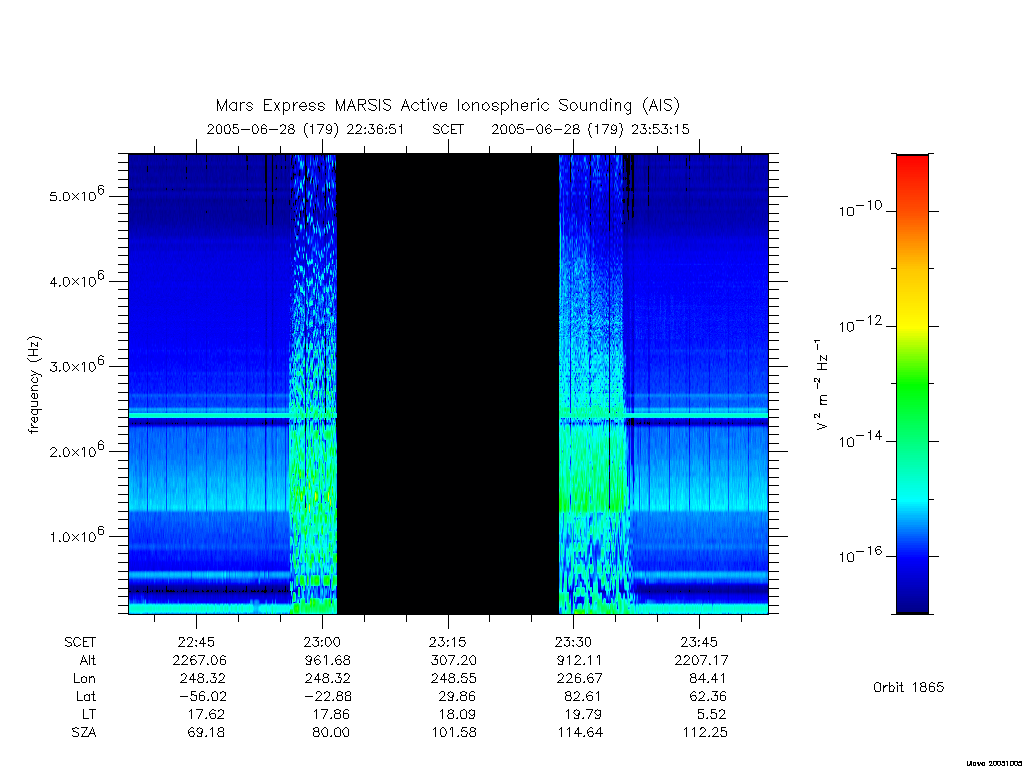Click the 'SCET' row label under the plot

[80, 643]
